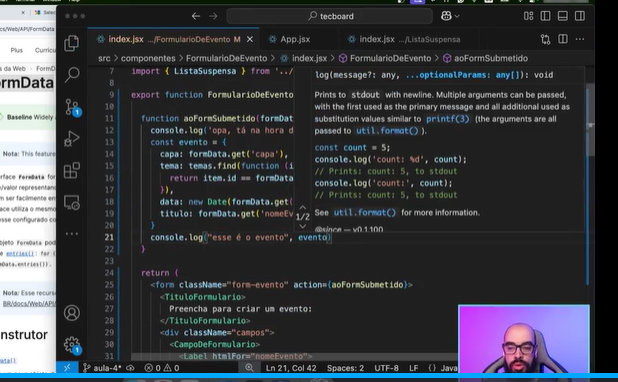Open the Extensions view

[72, 170]
